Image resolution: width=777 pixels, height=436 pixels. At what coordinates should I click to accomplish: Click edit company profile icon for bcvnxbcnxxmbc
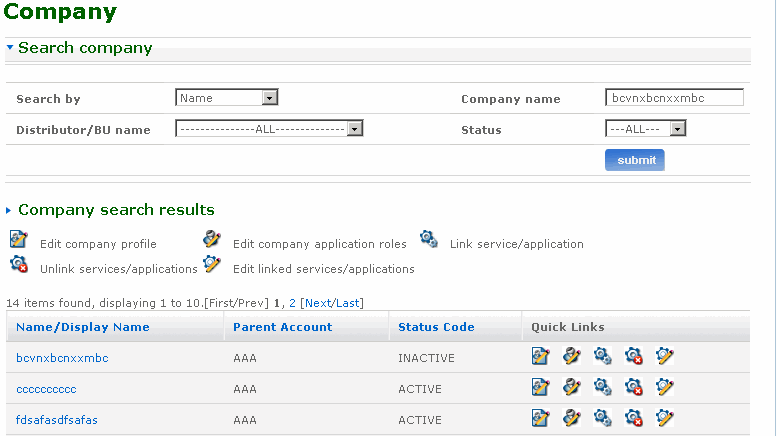coord(540,357)
